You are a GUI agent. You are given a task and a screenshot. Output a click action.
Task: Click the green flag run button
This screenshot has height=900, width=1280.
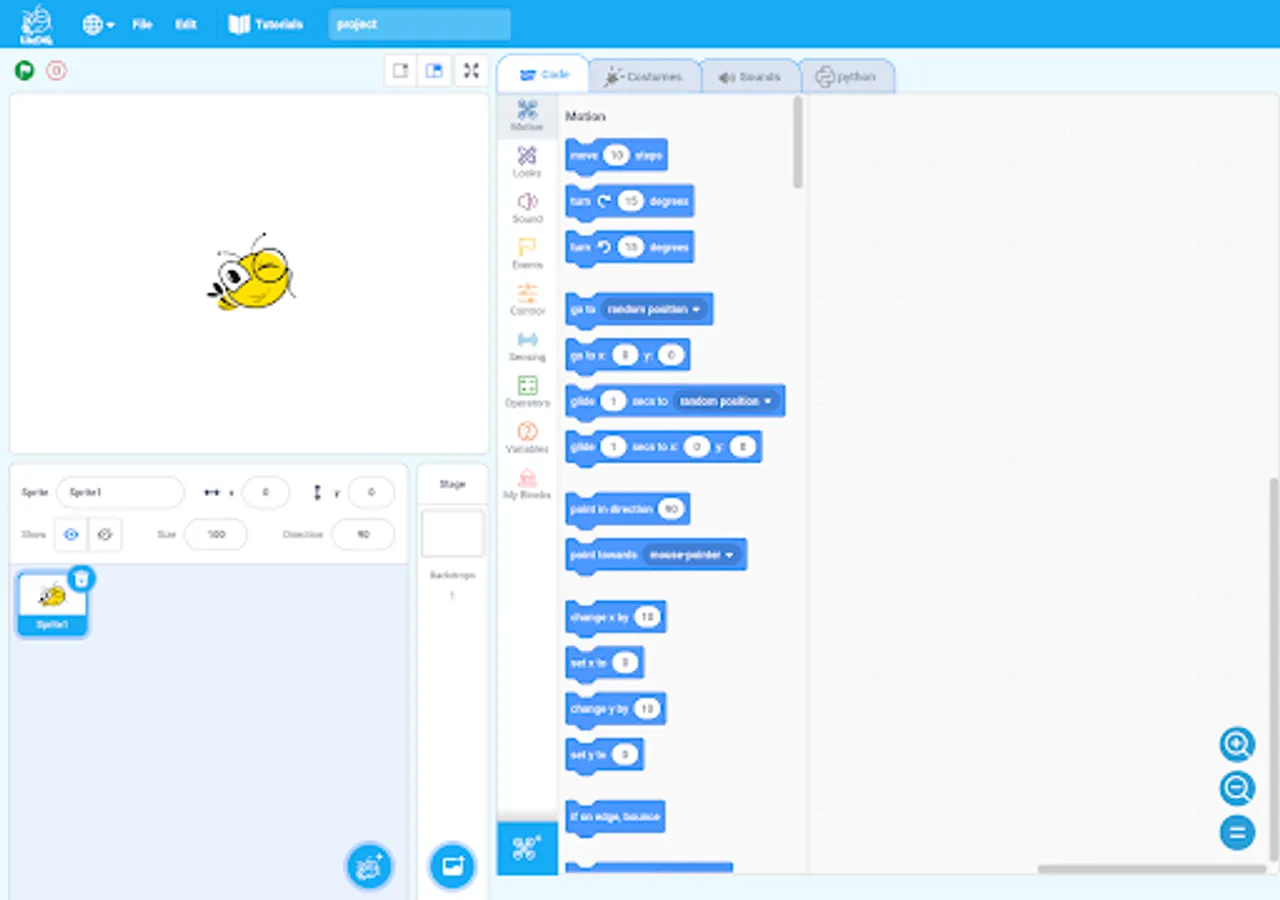coord(25,71)
